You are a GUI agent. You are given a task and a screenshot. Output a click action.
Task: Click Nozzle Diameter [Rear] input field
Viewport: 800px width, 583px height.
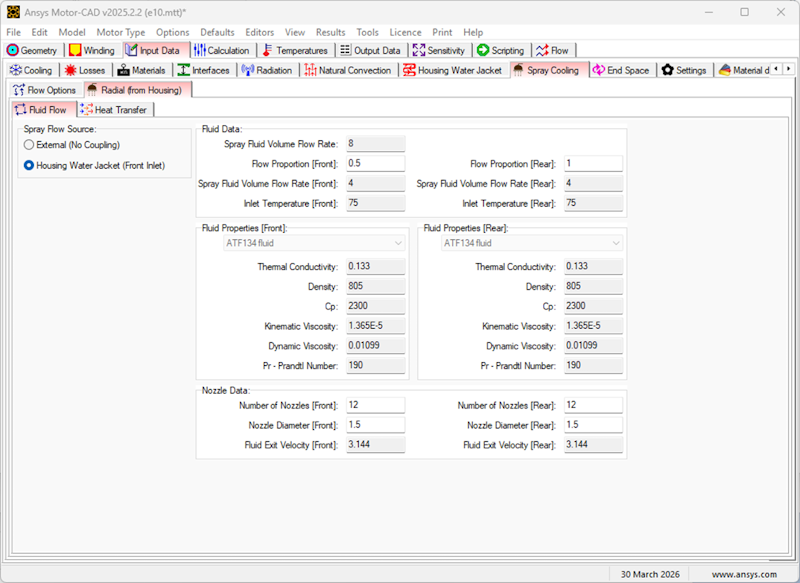click(x=593, y=425)
